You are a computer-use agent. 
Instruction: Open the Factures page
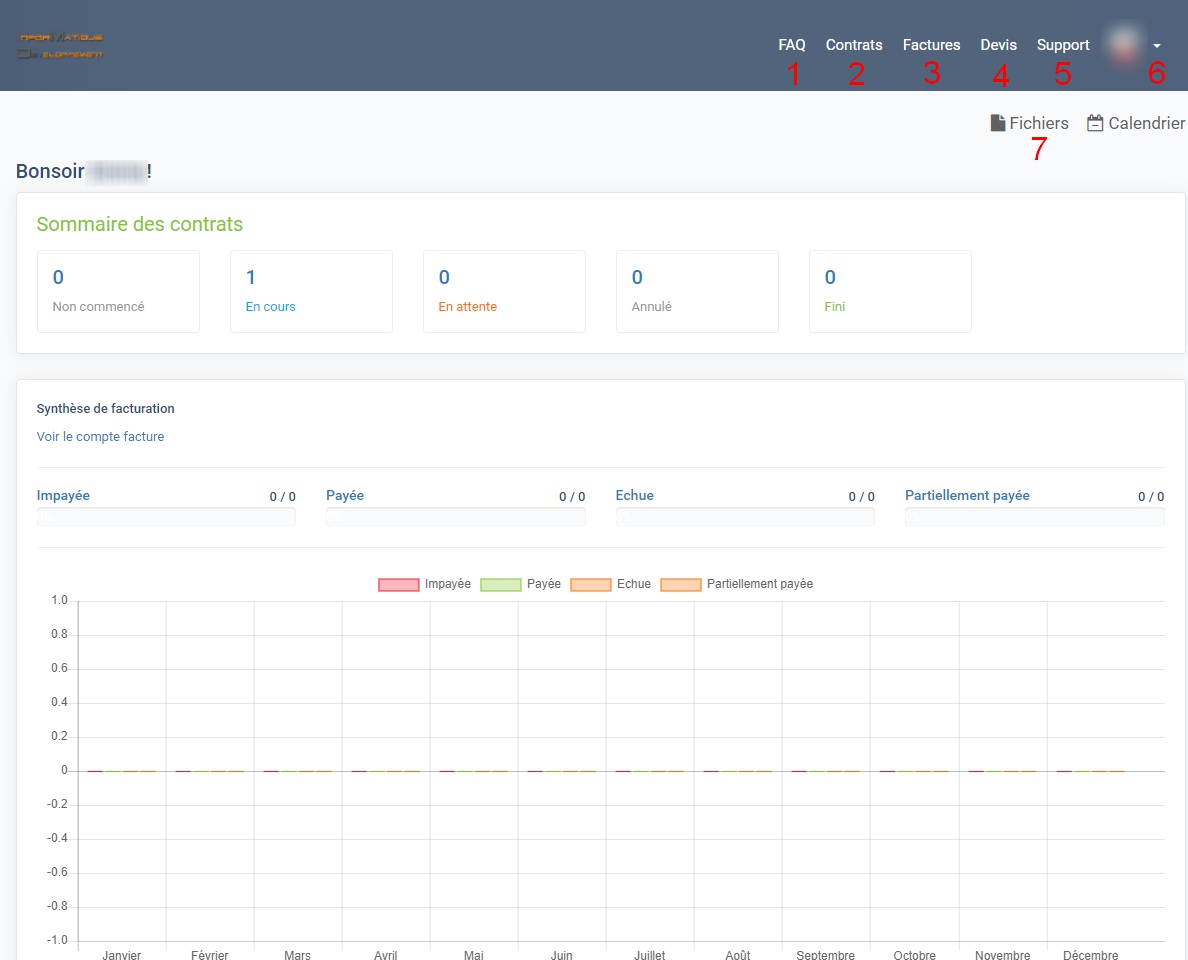pyautogui.click(x=931, y=45)
